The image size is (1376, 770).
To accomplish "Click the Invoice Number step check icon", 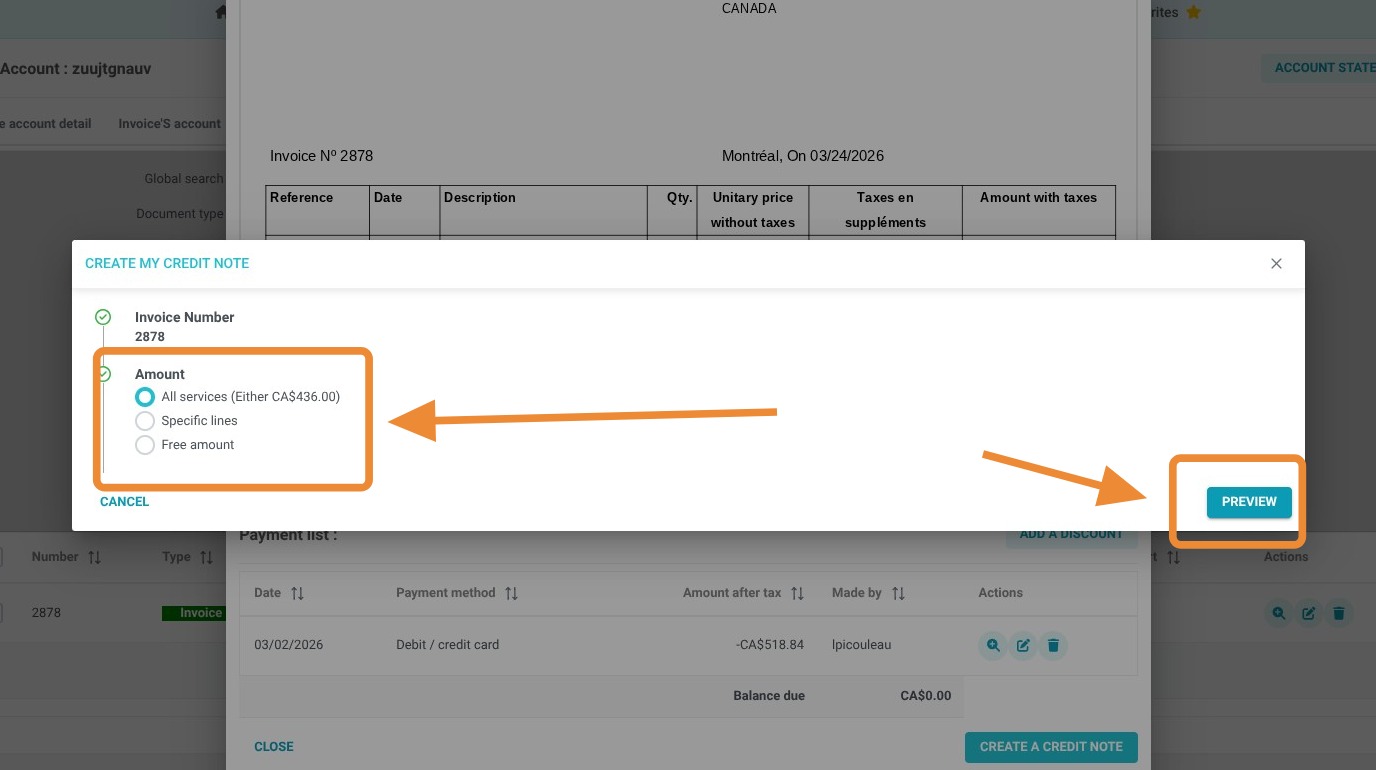I will (103, 317).
